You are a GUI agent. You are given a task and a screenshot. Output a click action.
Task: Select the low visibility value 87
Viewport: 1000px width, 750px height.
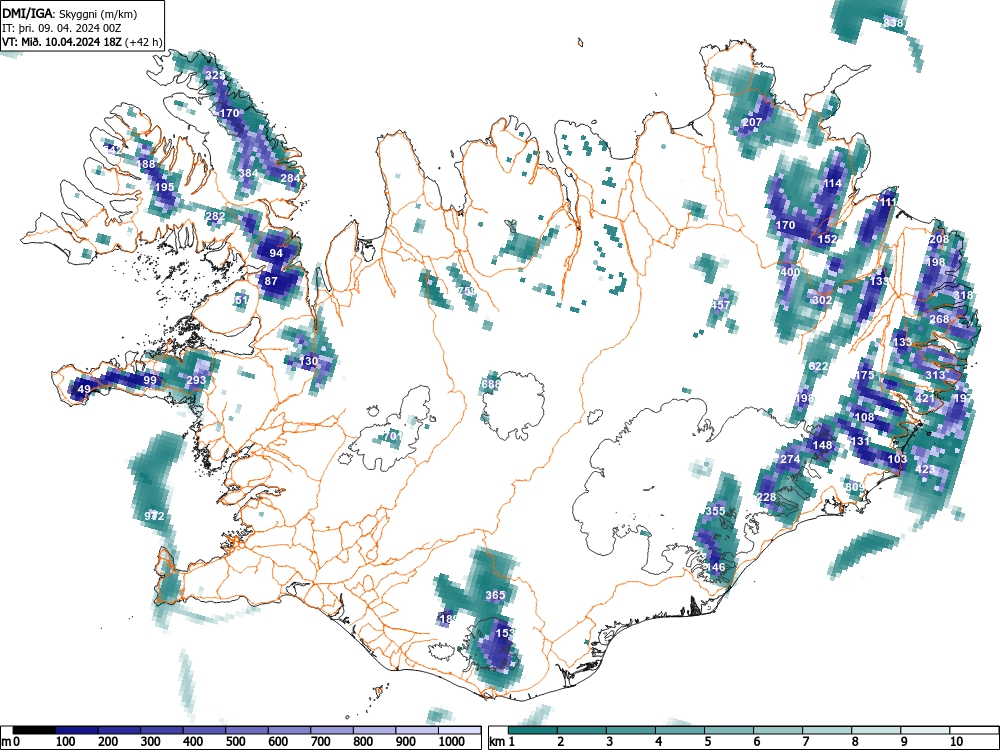(x=271, y=281)
